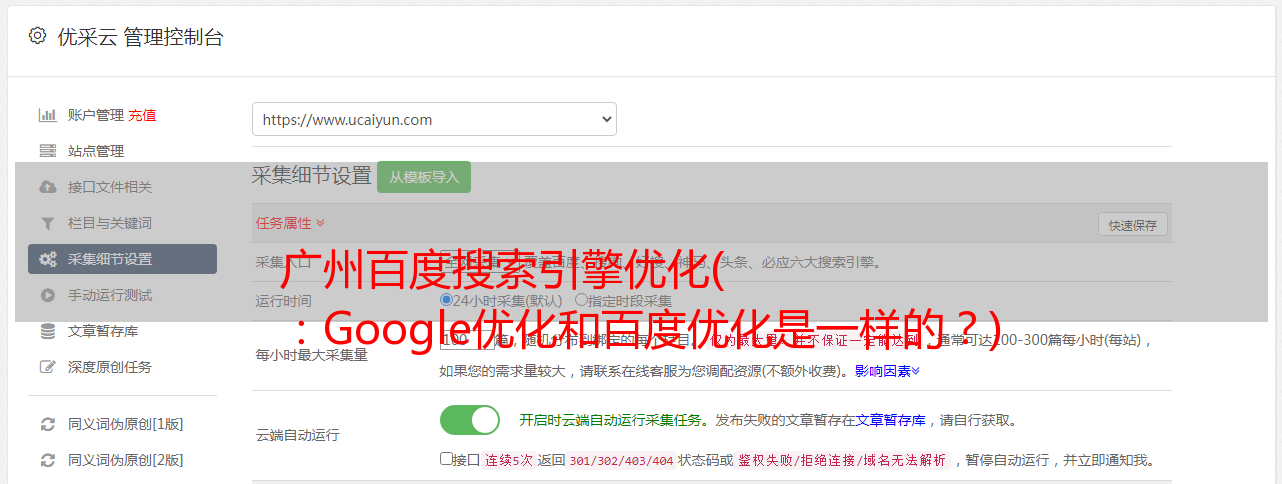Click the refresh icon beside 同义词伪原创[1版]
The image size is (1282, 484).
(x=47, y=424)
